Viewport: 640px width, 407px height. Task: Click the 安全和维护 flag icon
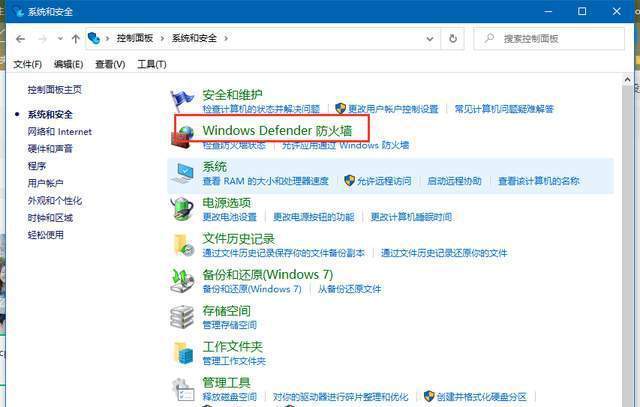point(182,101)
